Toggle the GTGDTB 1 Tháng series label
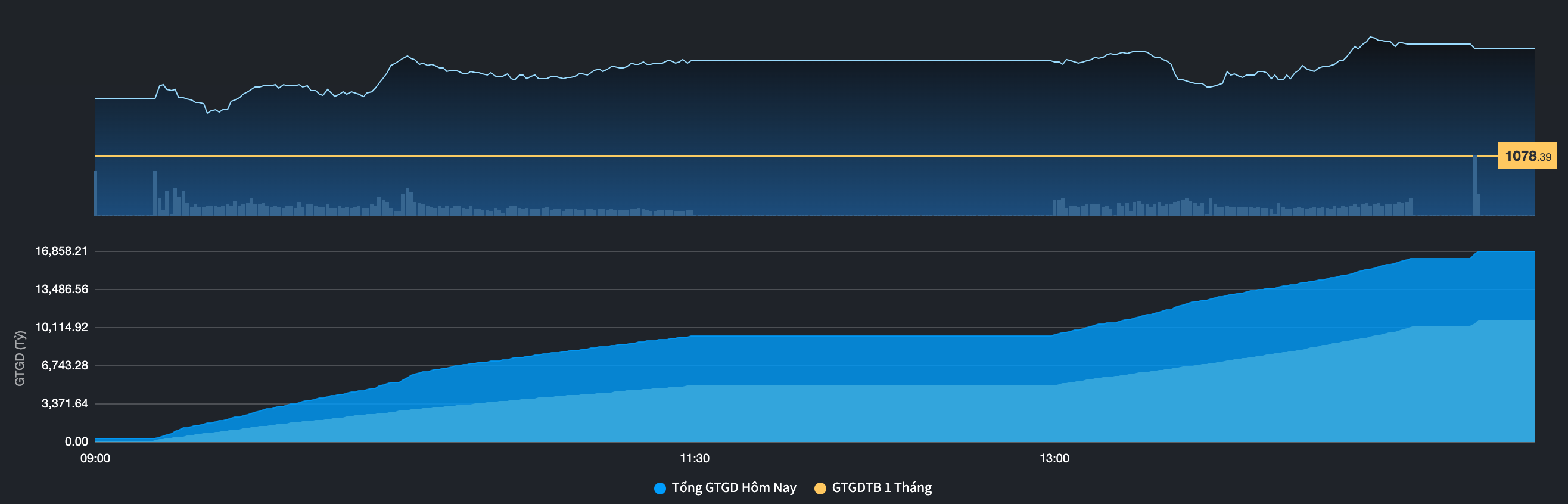 click(x=881, y=487)
